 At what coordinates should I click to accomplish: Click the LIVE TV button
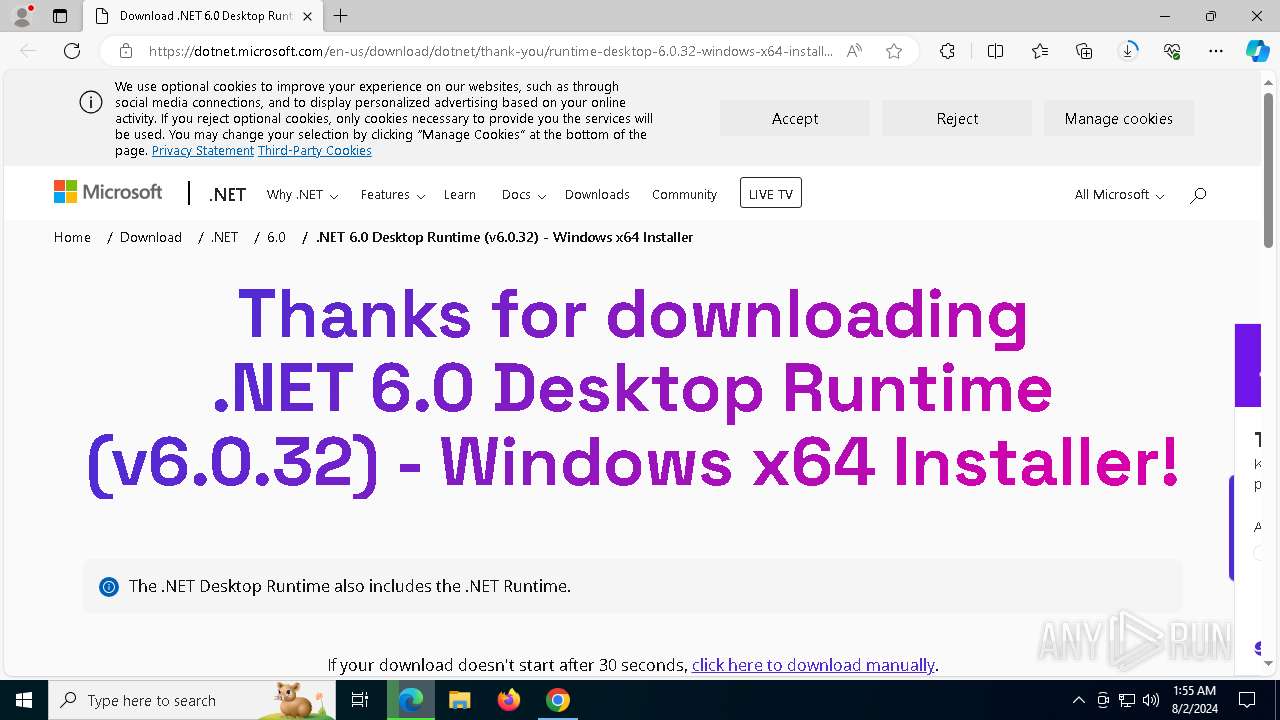(x=771, y=194)
